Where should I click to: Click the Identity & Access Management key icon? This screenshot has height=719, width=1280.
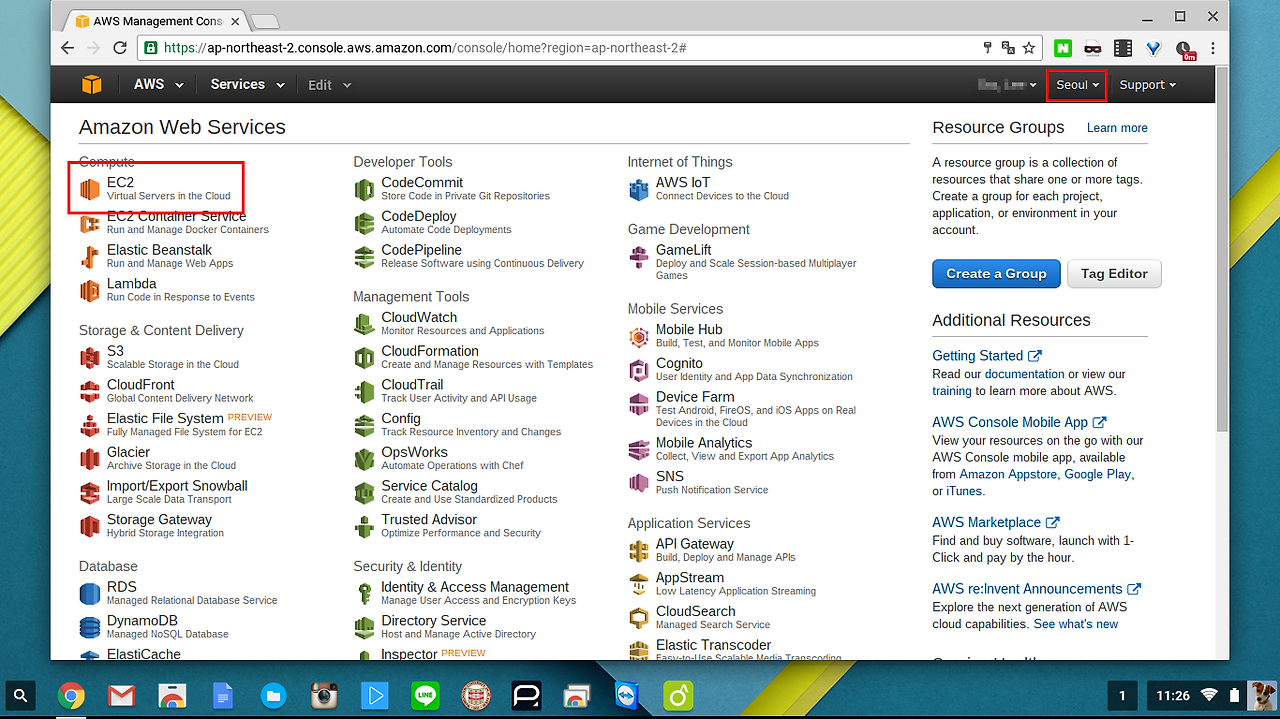(x=364, y=593)
